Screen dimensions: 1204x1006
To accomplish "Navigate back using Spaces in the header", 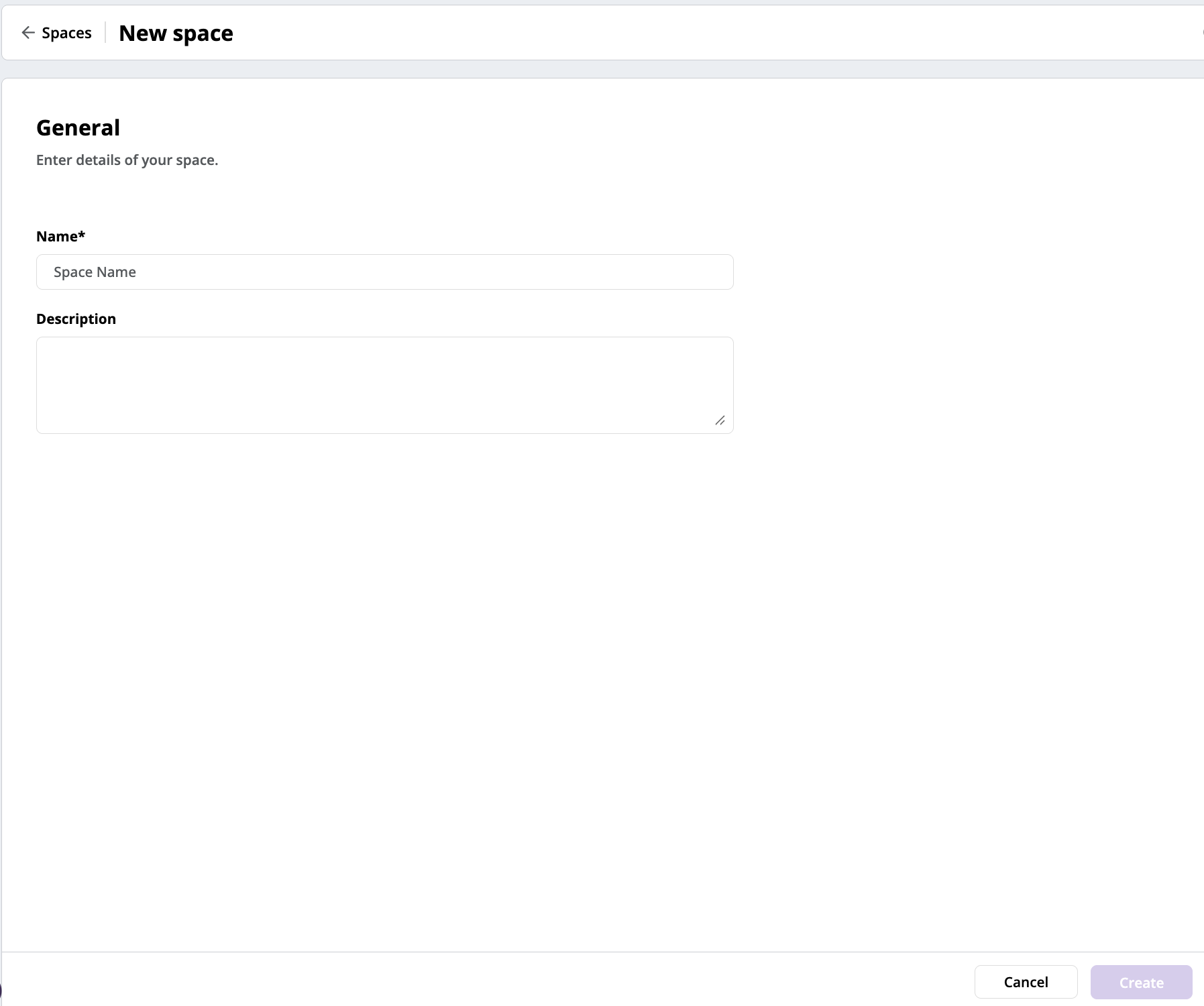I will point(66,32).
